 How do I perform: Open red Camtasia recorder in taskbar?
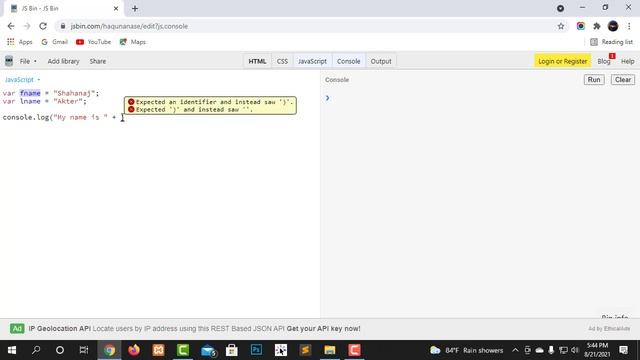point(354,350)
